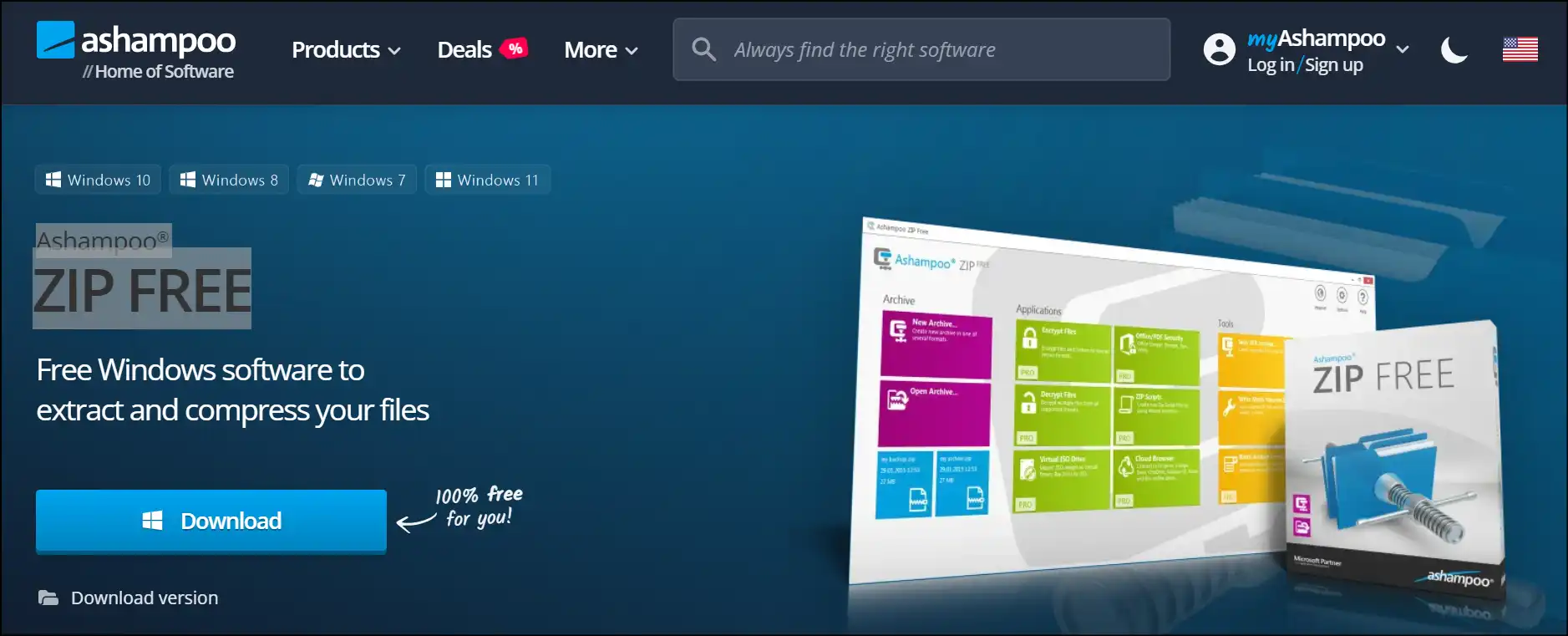The width and height of the screenshot is (1568, 636).
Task: Select the Windows 8 tag
Action: pyautogui.click(x=229, y=180)
